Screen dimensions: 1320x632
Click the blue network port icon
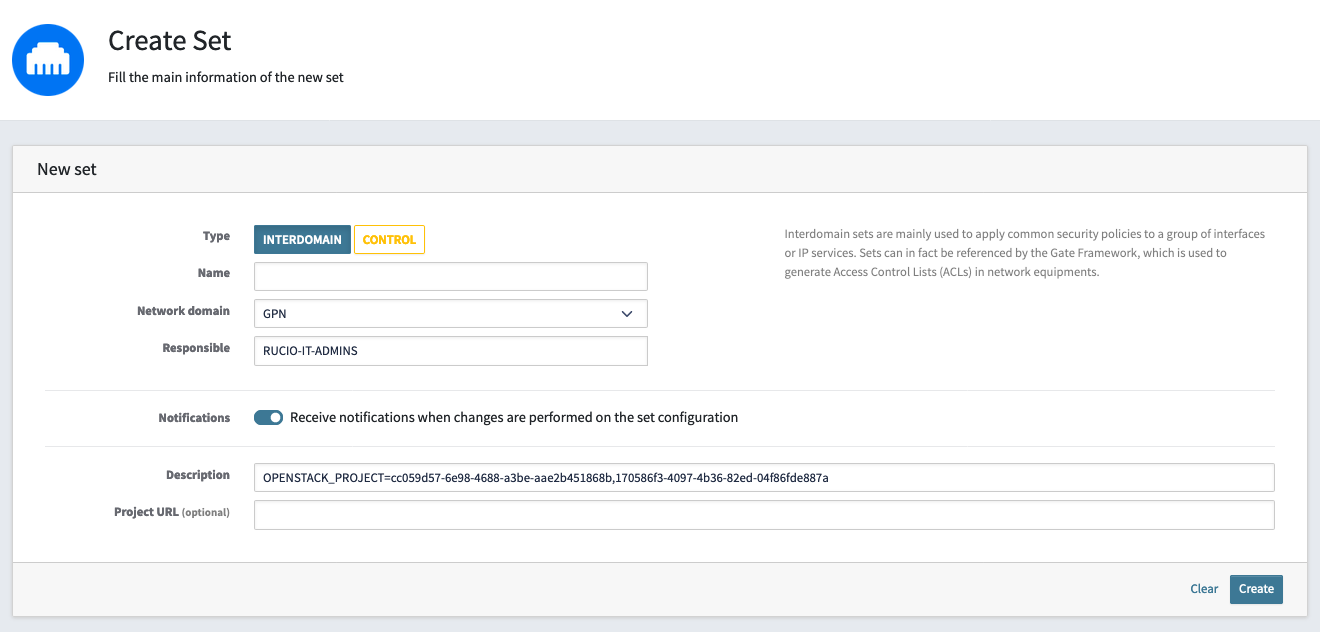pos(48,60)
